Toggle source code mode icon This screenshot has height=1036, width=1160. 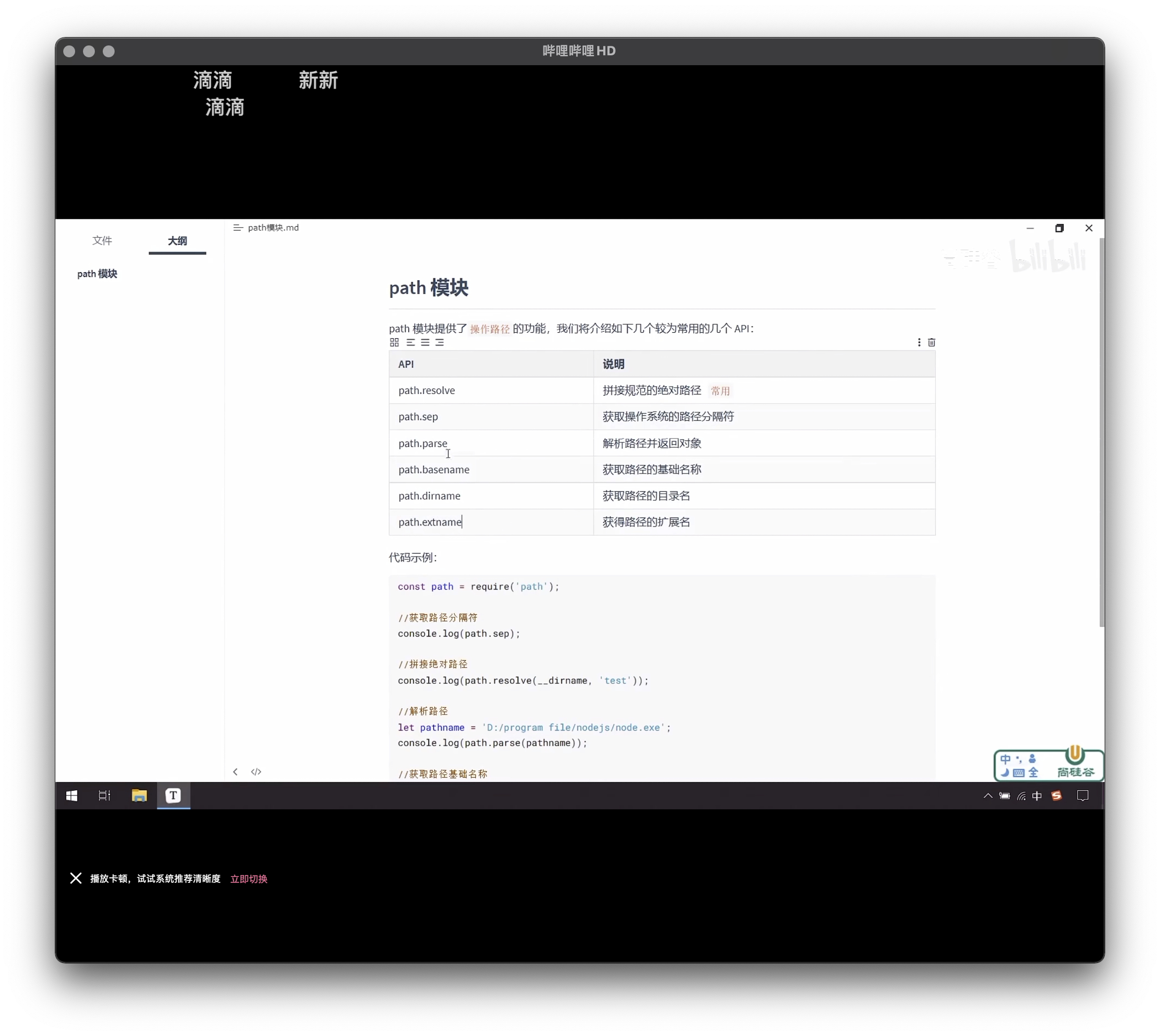256,772
